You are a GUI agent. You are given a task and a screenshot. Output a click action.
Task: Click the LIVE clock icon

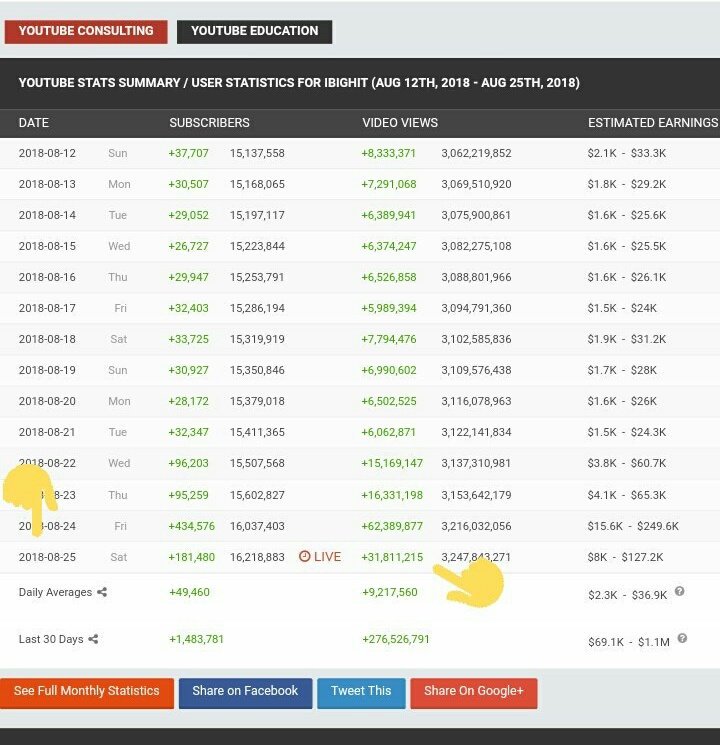tap(305, 556)
